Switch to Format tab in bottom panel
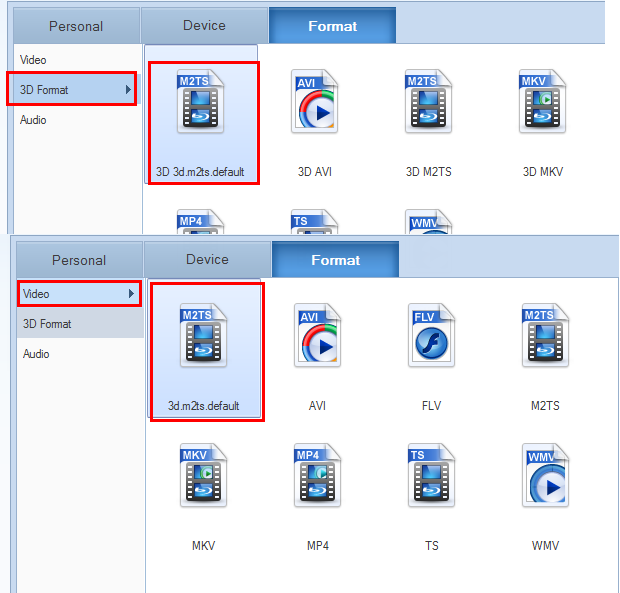The width and height of the screenshot is (620, 593). [x=336, y=260]
